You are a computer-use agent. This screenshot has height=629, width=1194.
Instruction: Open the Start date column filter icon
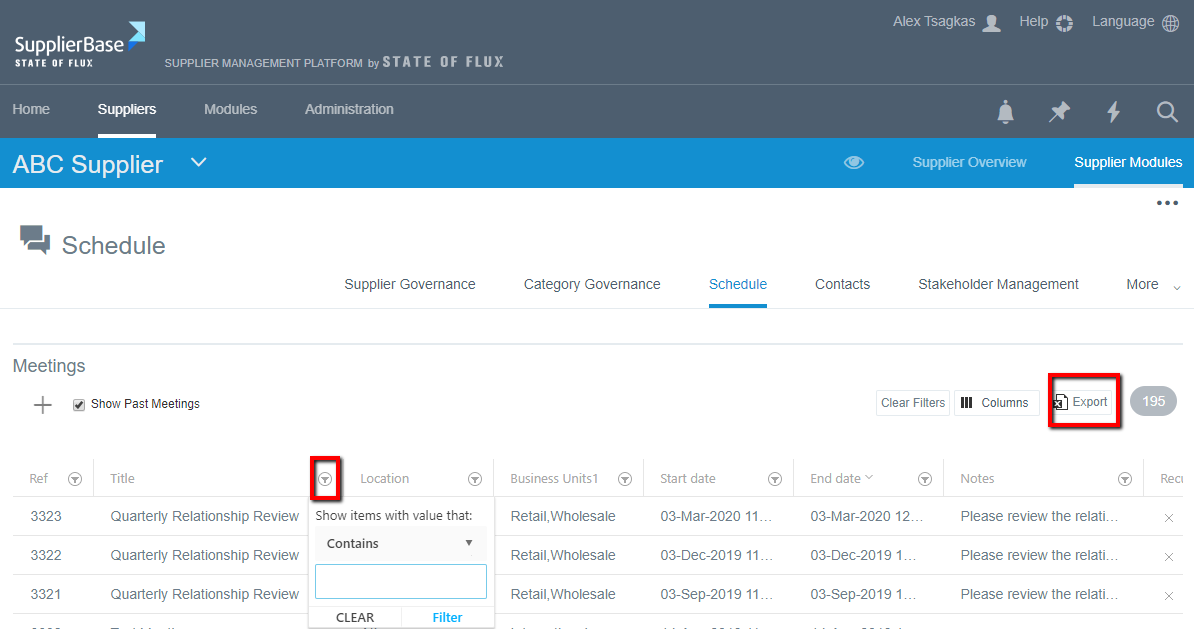click(774, 479)
